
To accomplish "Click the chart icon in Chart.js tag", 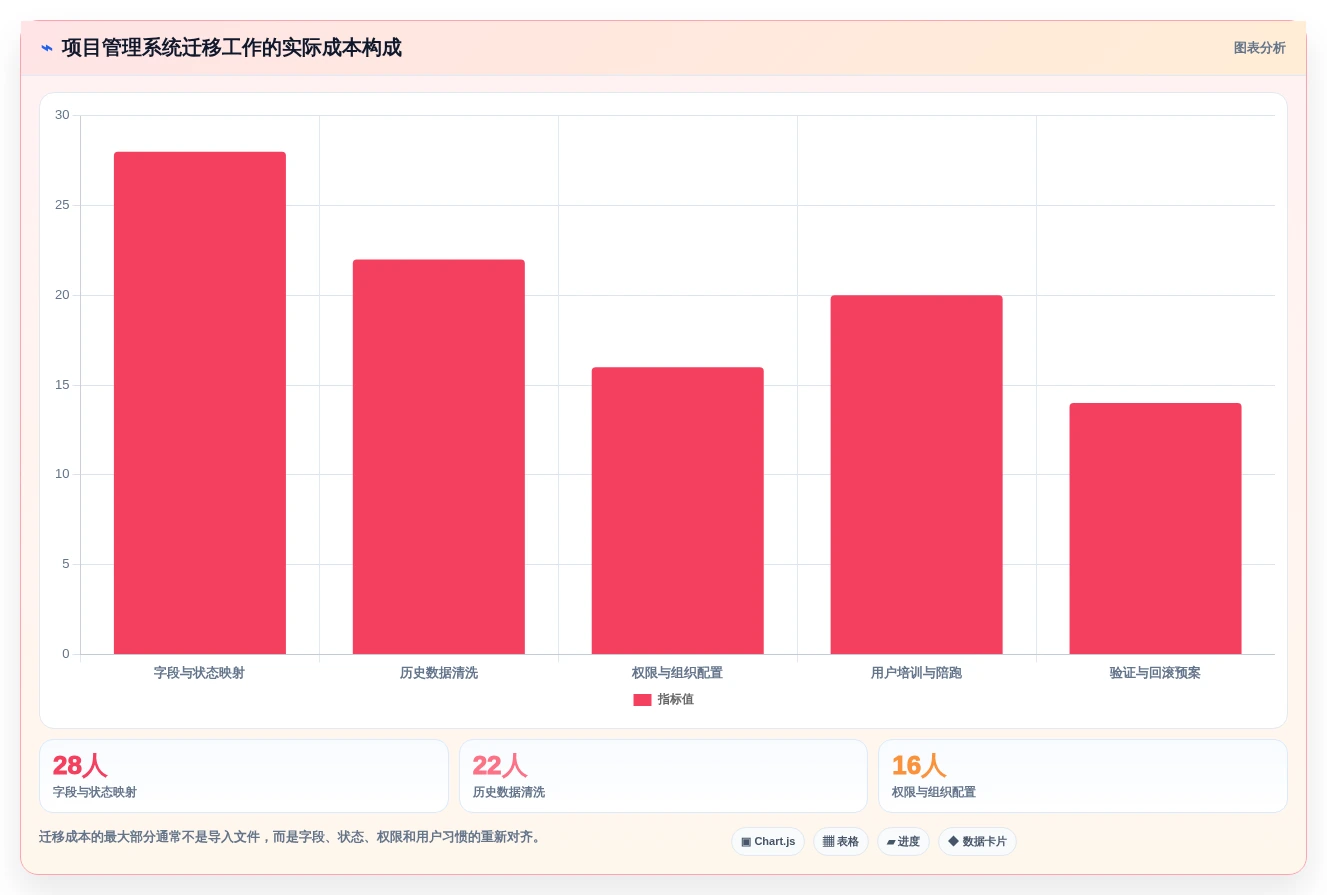I will click(746, 842).
